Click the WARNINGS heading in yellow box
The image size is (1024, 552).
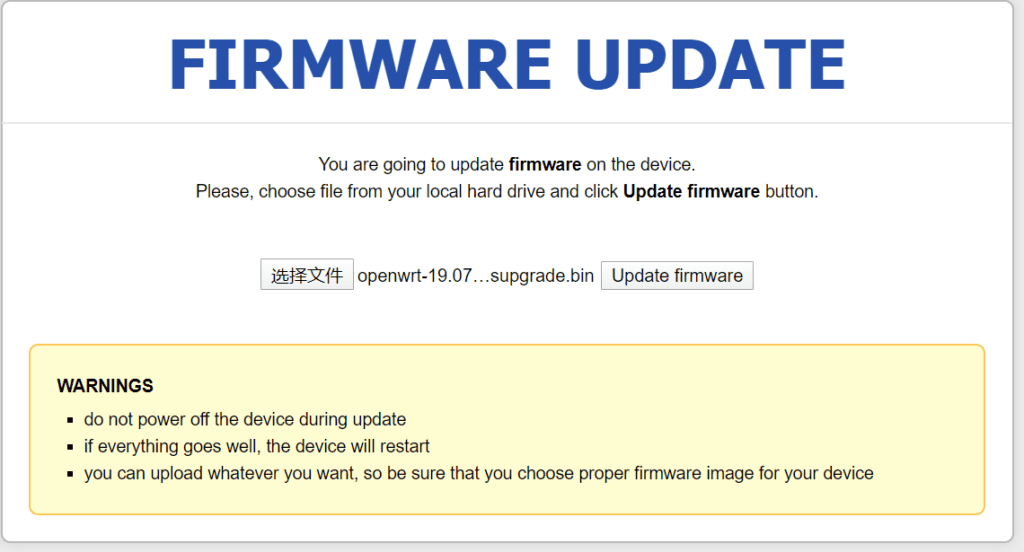pyautogui.click(x=105, y=385)
